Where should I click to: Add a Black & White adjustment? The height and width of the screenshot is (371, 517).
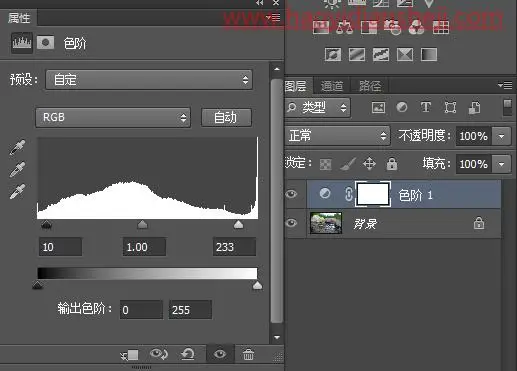[x=369, y=27]
